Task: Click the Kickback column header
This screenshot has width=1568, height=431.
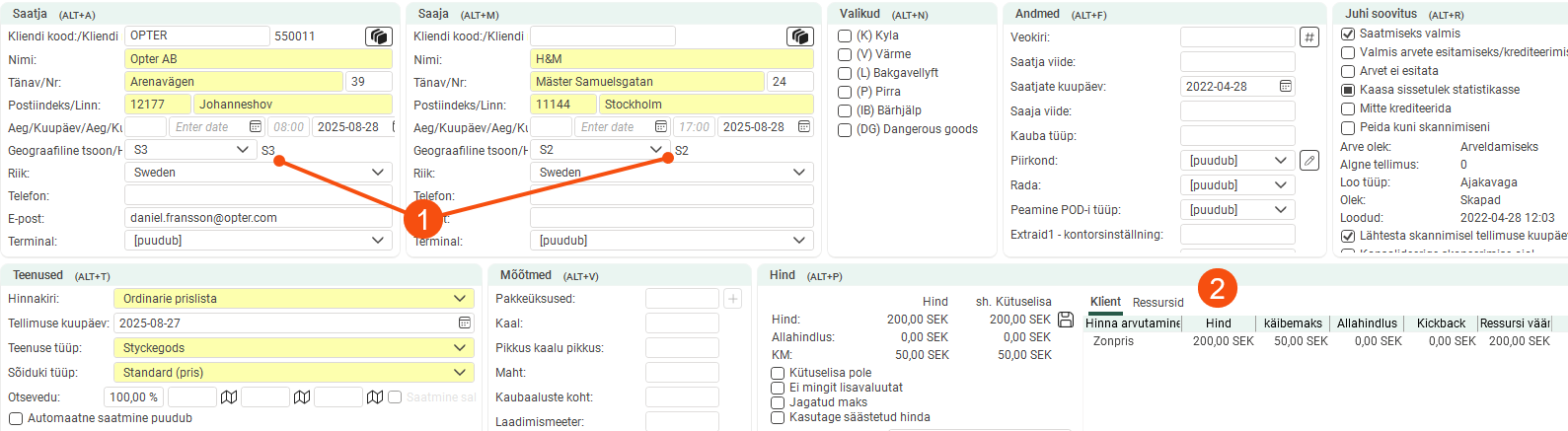Action: pyautogui.click(x=1441, y=323)
